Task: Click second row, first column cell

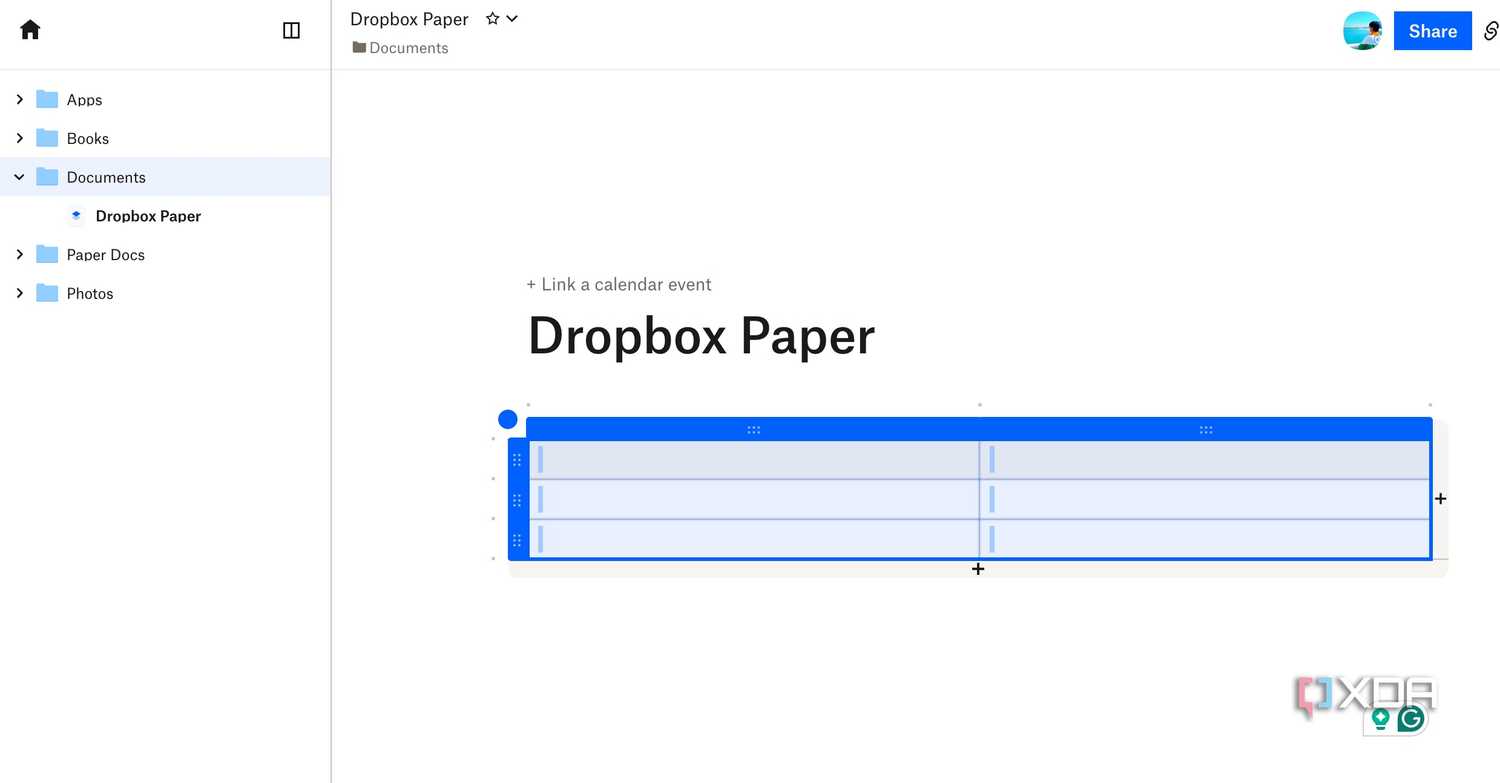Action: (x=754, y=500)
